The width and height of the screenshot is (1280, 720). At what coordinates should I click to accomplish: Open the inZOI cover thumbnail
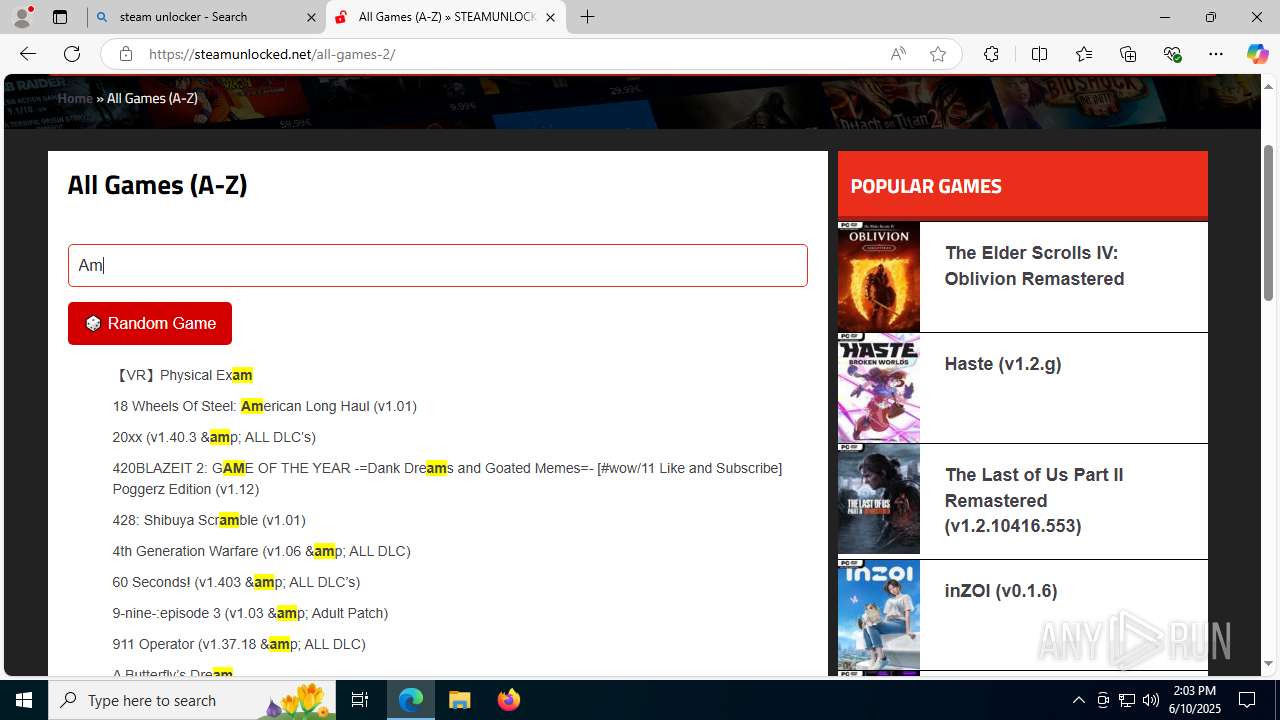[879, 615]
